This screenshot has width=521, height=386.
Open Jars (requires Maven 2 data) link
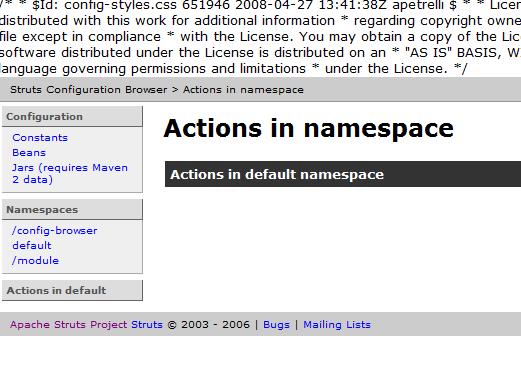(x=70, y=173)
